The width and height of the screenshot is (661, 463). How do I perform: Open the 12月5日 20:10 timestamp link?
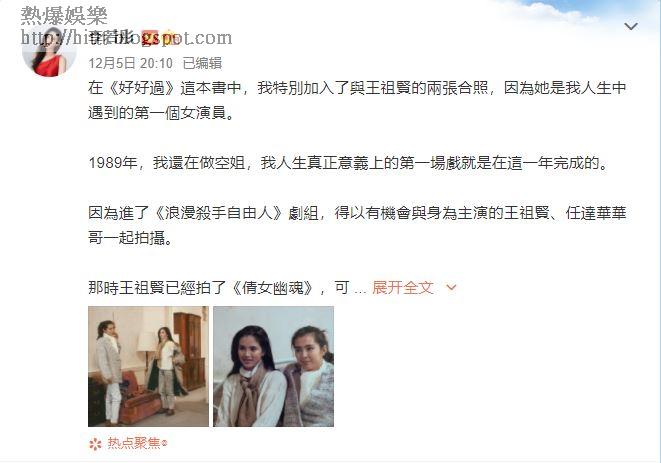coord(131,63)
